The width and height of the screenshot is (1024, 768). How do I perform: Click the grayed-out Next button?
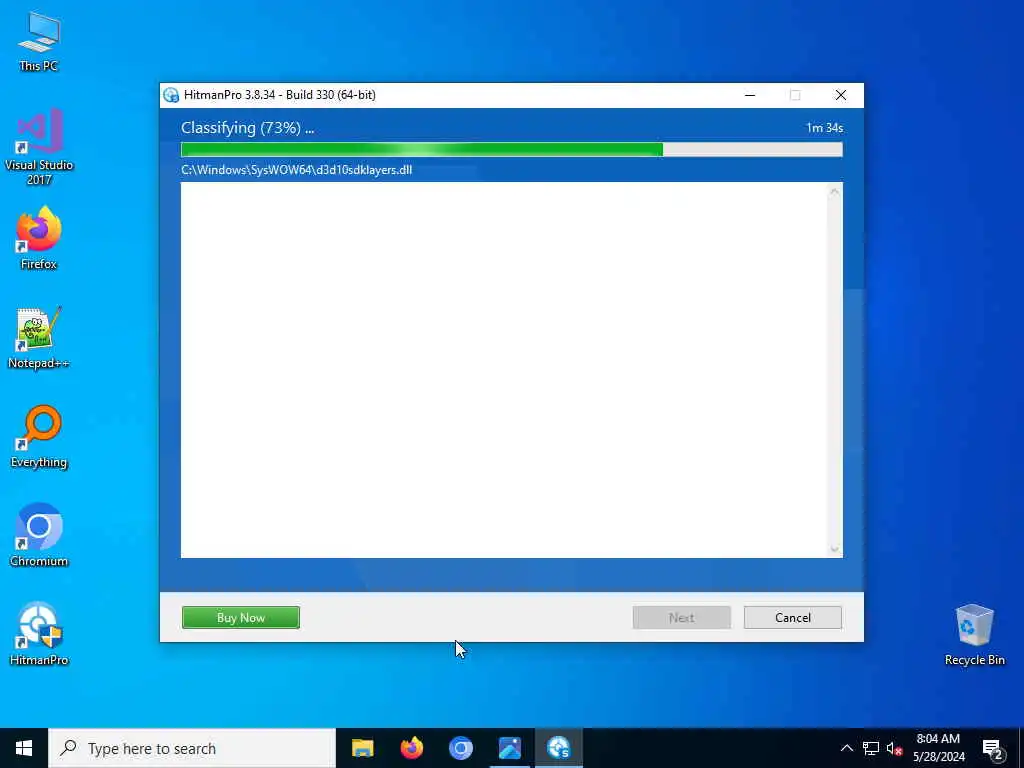point(682,618)
